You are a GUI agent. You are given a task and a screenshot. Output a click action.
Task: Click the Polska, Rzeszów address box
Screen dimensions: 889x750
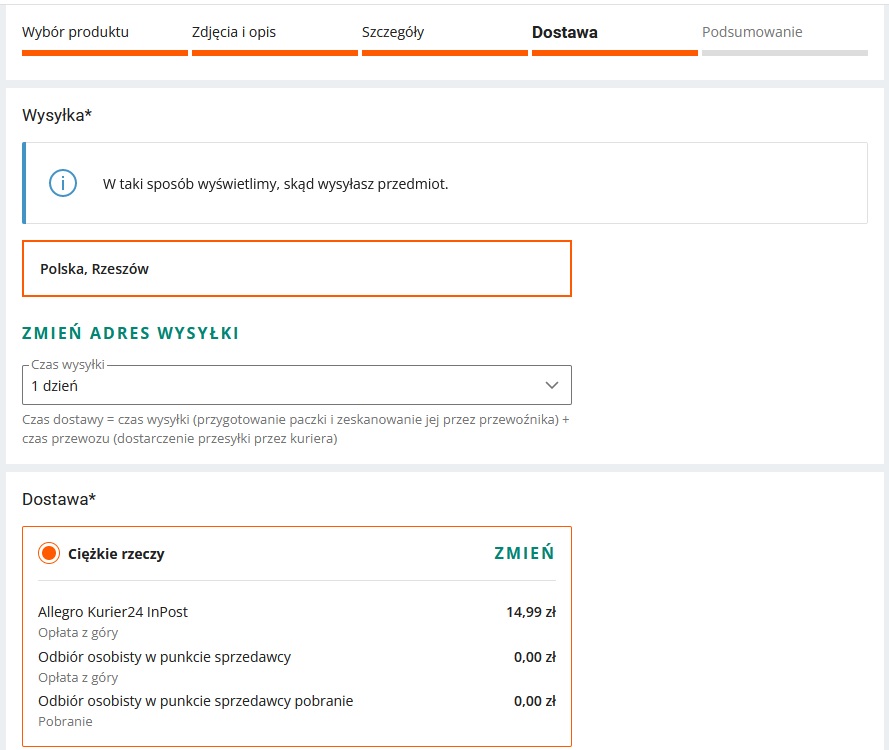tap(296, 268)
